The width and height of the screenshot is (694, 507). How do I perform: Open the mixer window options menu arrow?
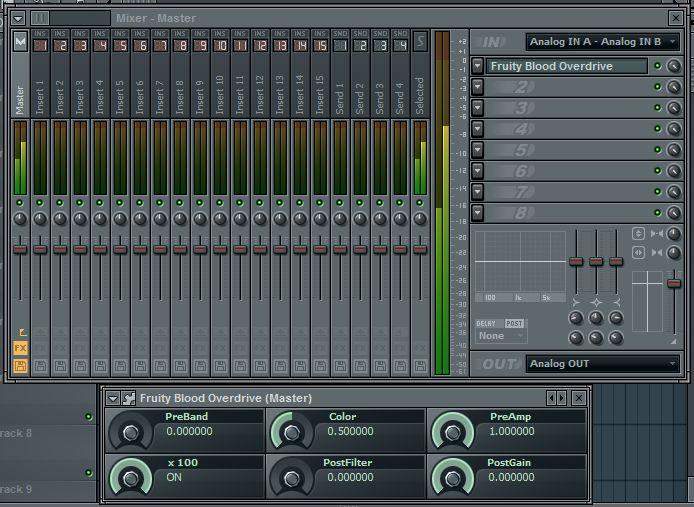pyautogui.click(x=18, y=18)
